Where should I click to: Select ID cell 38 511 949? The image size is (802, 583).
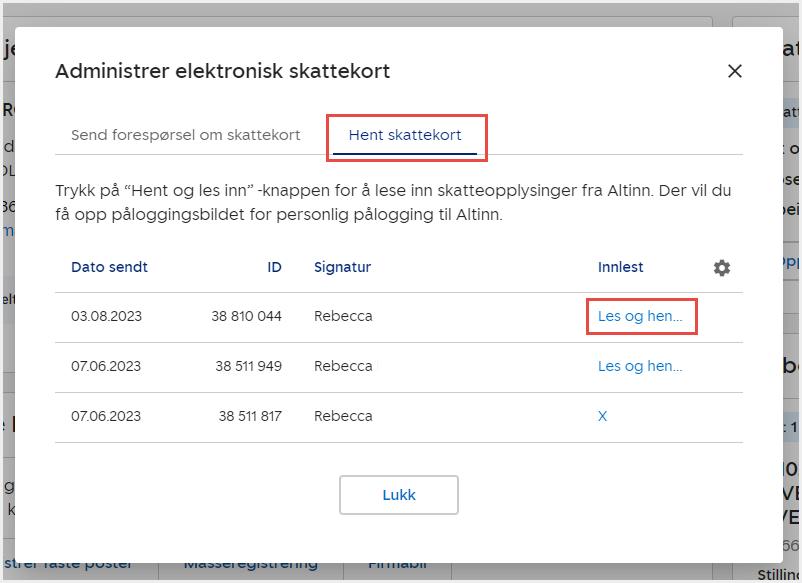point(248,366)
